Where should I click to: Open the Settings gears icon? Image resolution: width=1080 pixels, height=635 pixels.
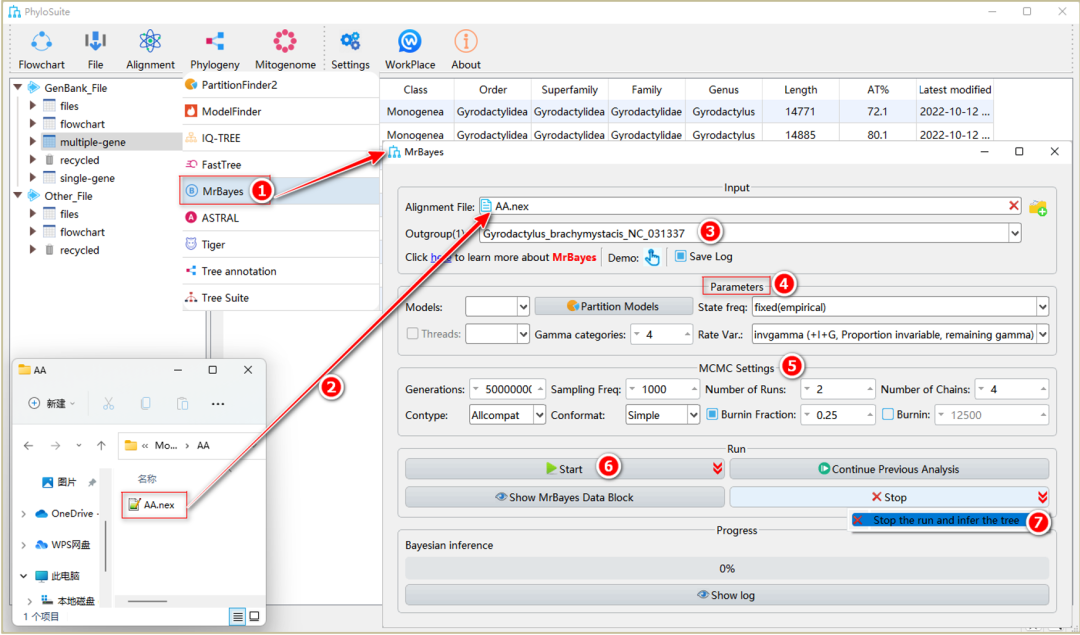(x=351, y=41)
